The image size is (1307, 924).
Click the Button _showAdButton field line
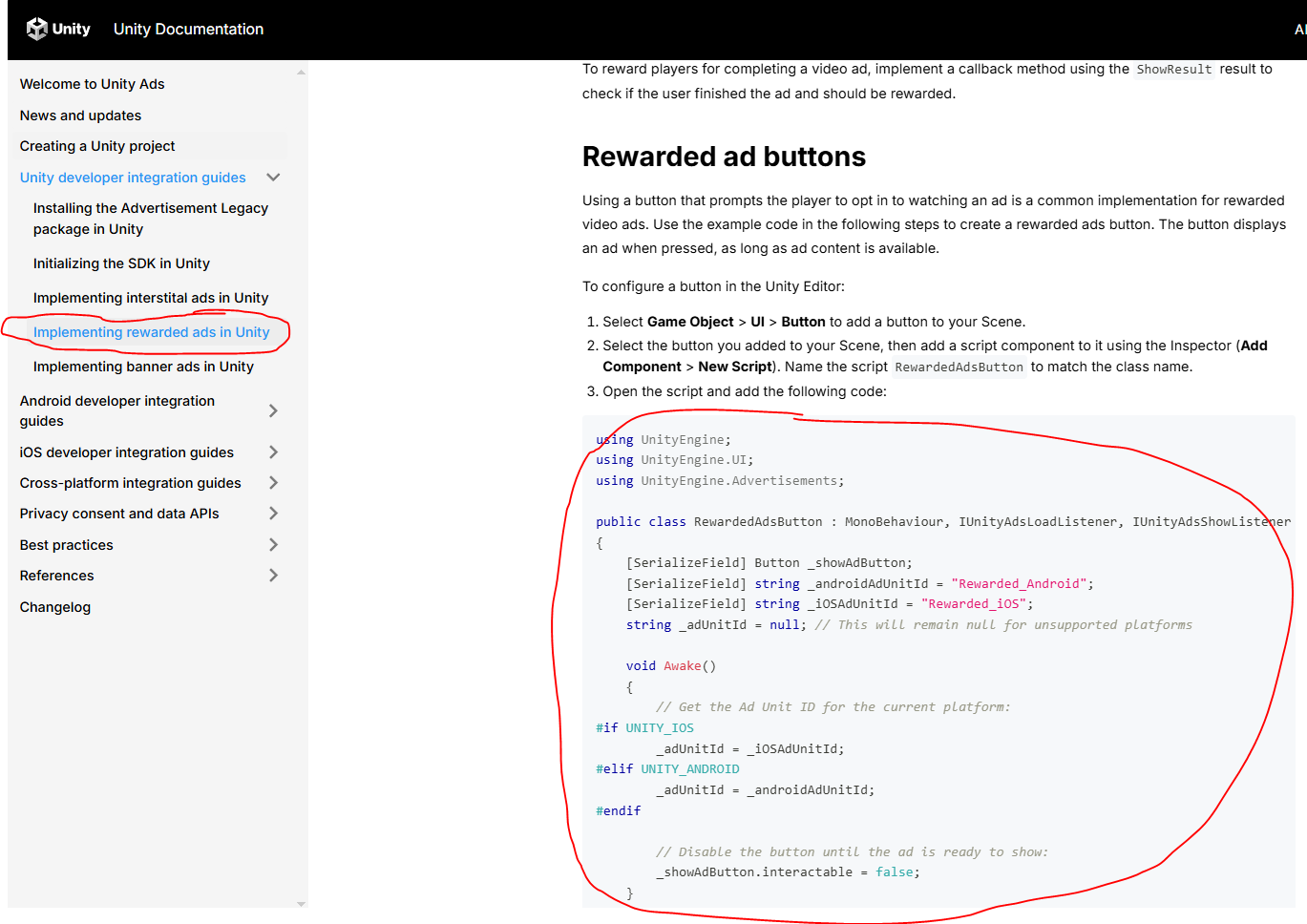[x=769, y=563]
